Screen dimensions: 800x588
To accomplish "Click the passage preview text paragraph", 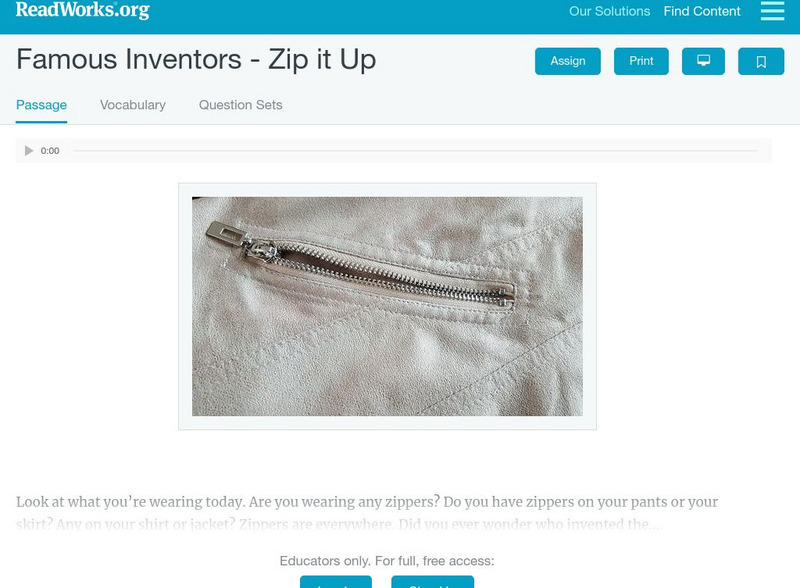I will point(367,512).
